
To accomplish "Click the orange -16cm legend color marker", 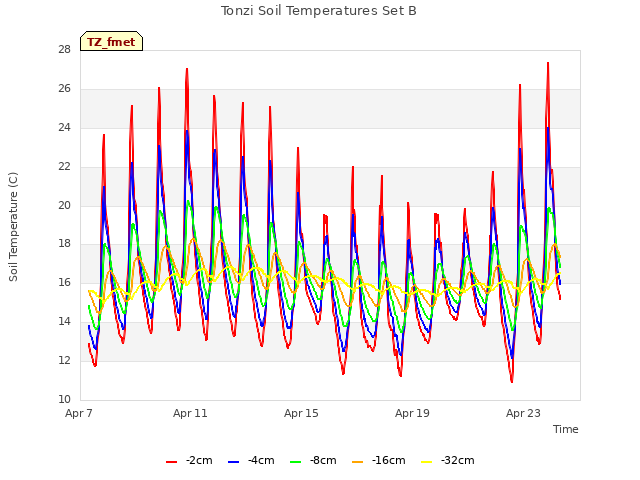I will point(358,462).
